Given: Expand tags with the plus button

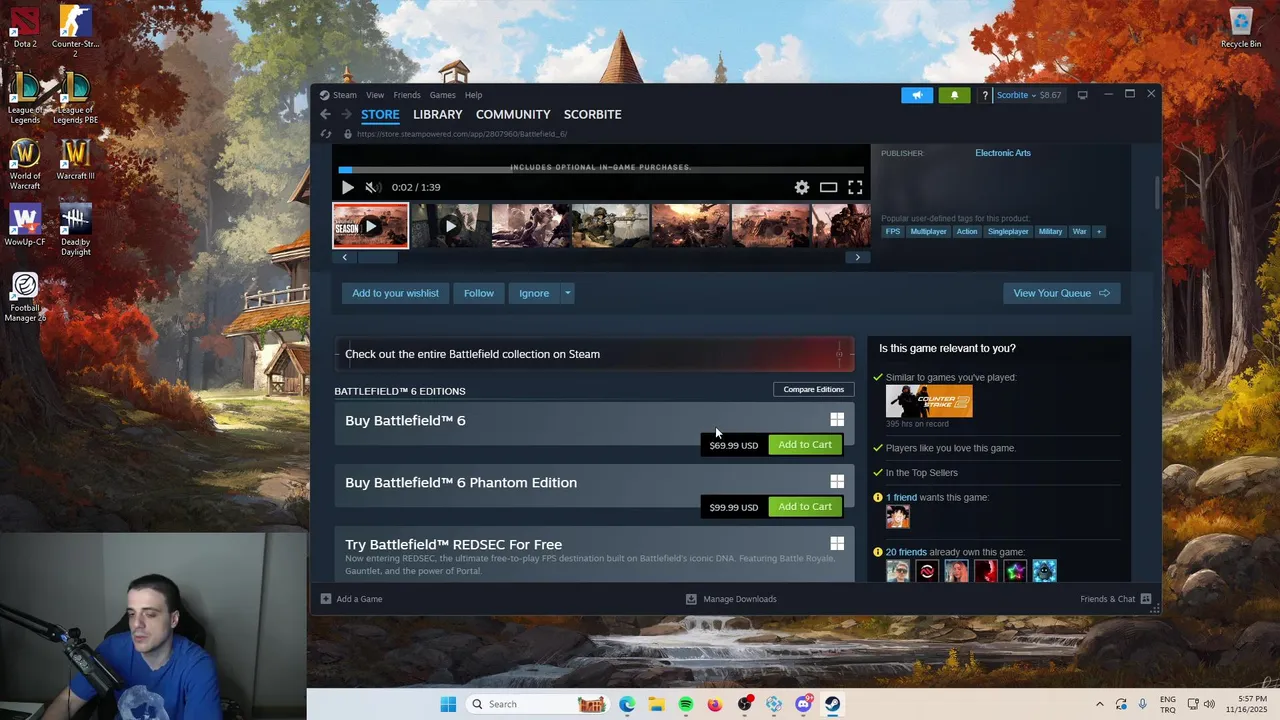Looking at the screenshot, I should coord(1098,232).
